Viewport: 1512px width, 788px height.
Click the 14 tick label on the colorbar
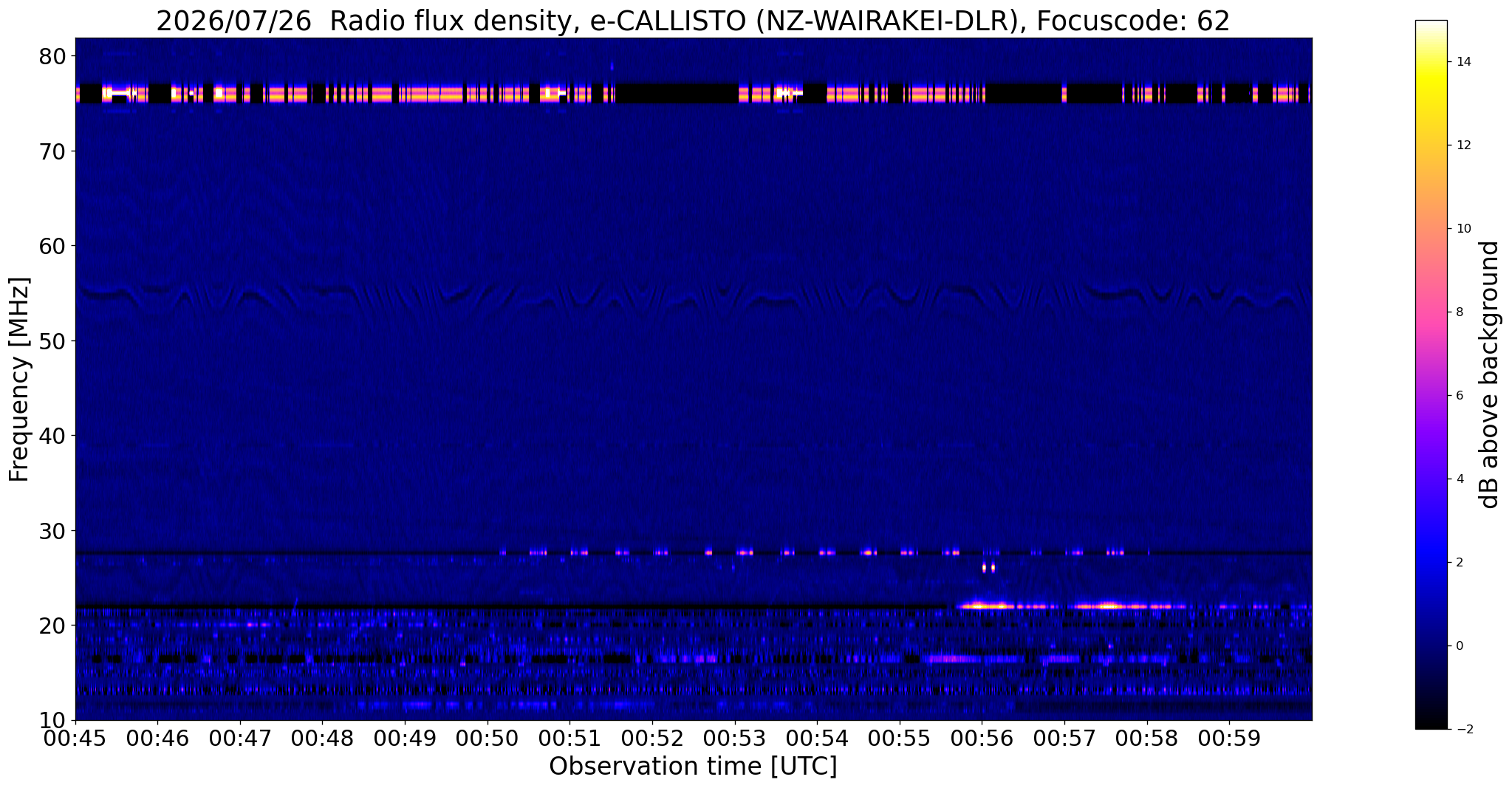click(x=1463, y=61)
